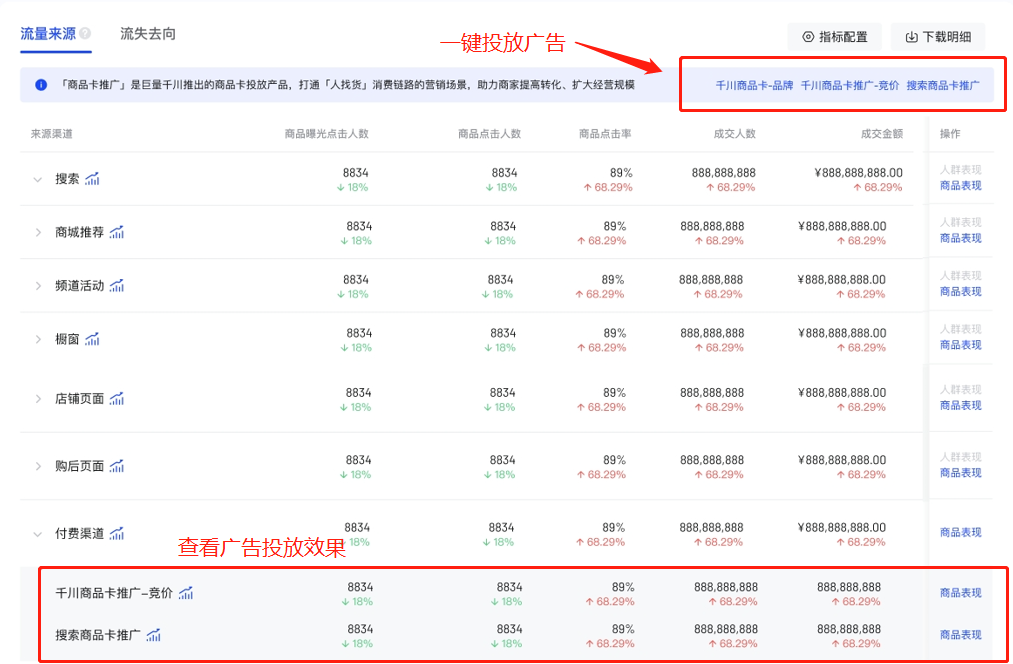Click the 商品点击人数 column header

coord(490,134)
